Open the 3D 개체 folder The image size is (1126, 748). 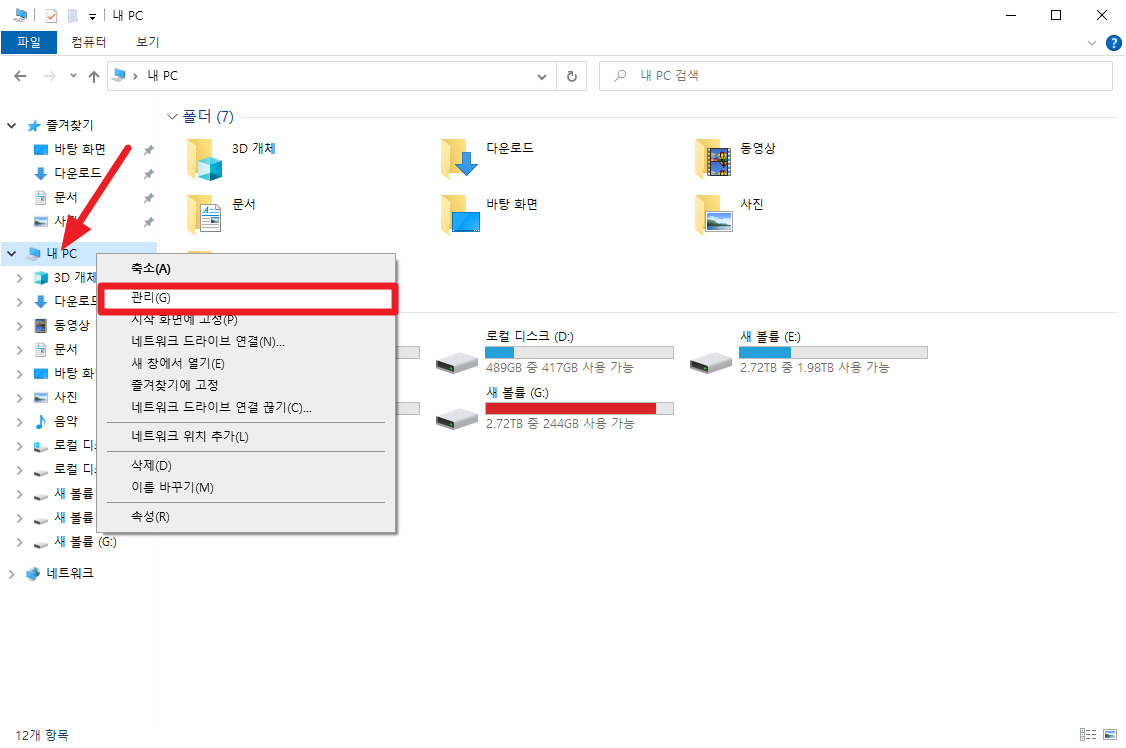click(x=205, y=158)
